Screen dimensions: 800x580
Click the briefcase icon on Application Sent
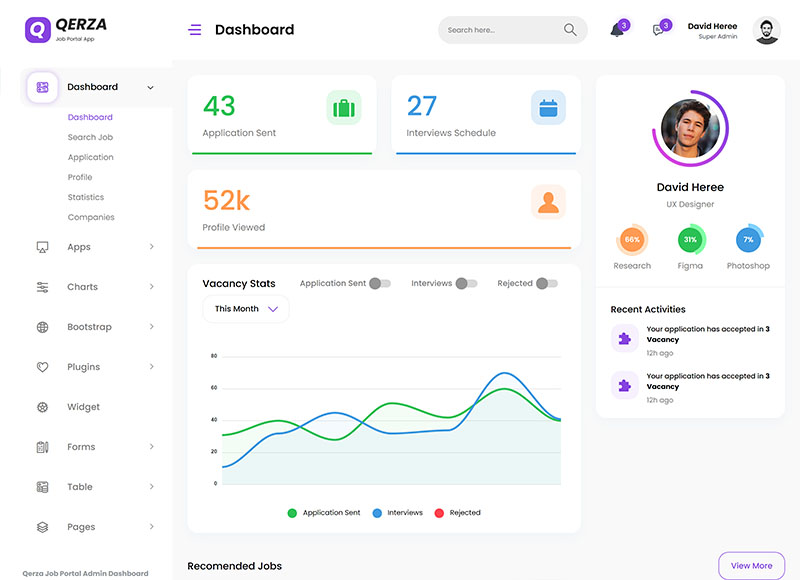[343, 108]
